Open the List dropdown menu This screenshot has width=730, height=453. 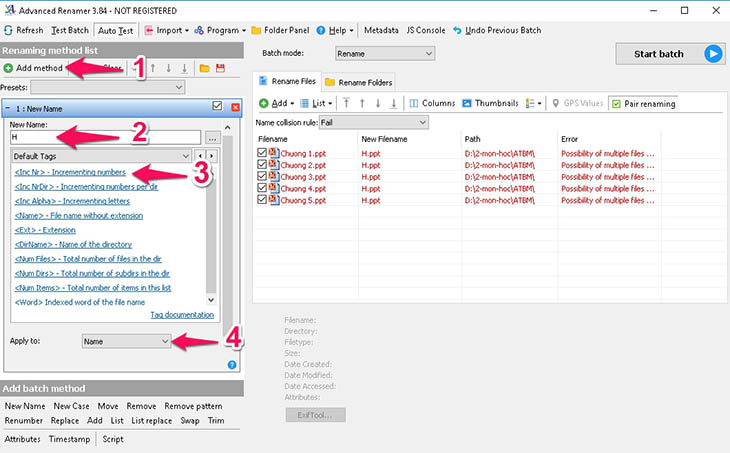[x=316, y=103]
